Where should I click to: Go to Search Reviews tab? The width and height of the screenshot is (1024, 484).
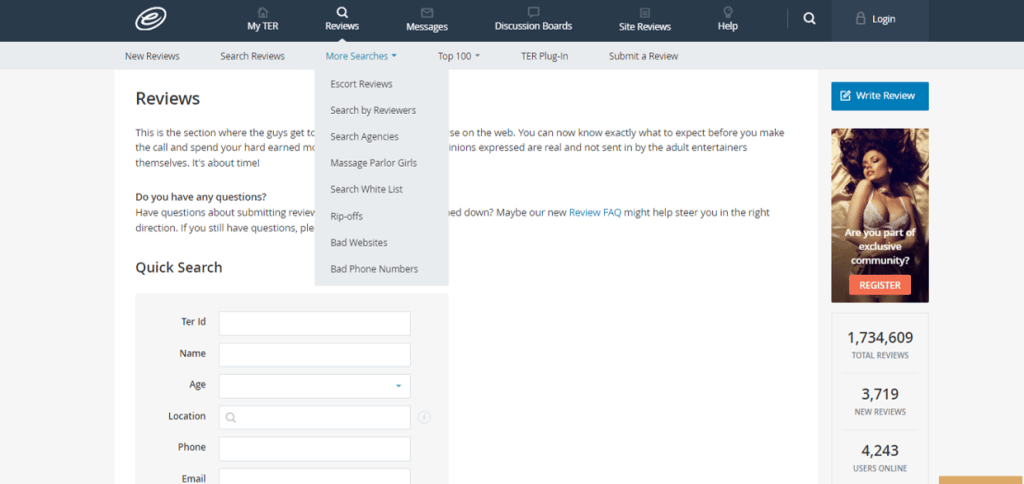point(252,56)
